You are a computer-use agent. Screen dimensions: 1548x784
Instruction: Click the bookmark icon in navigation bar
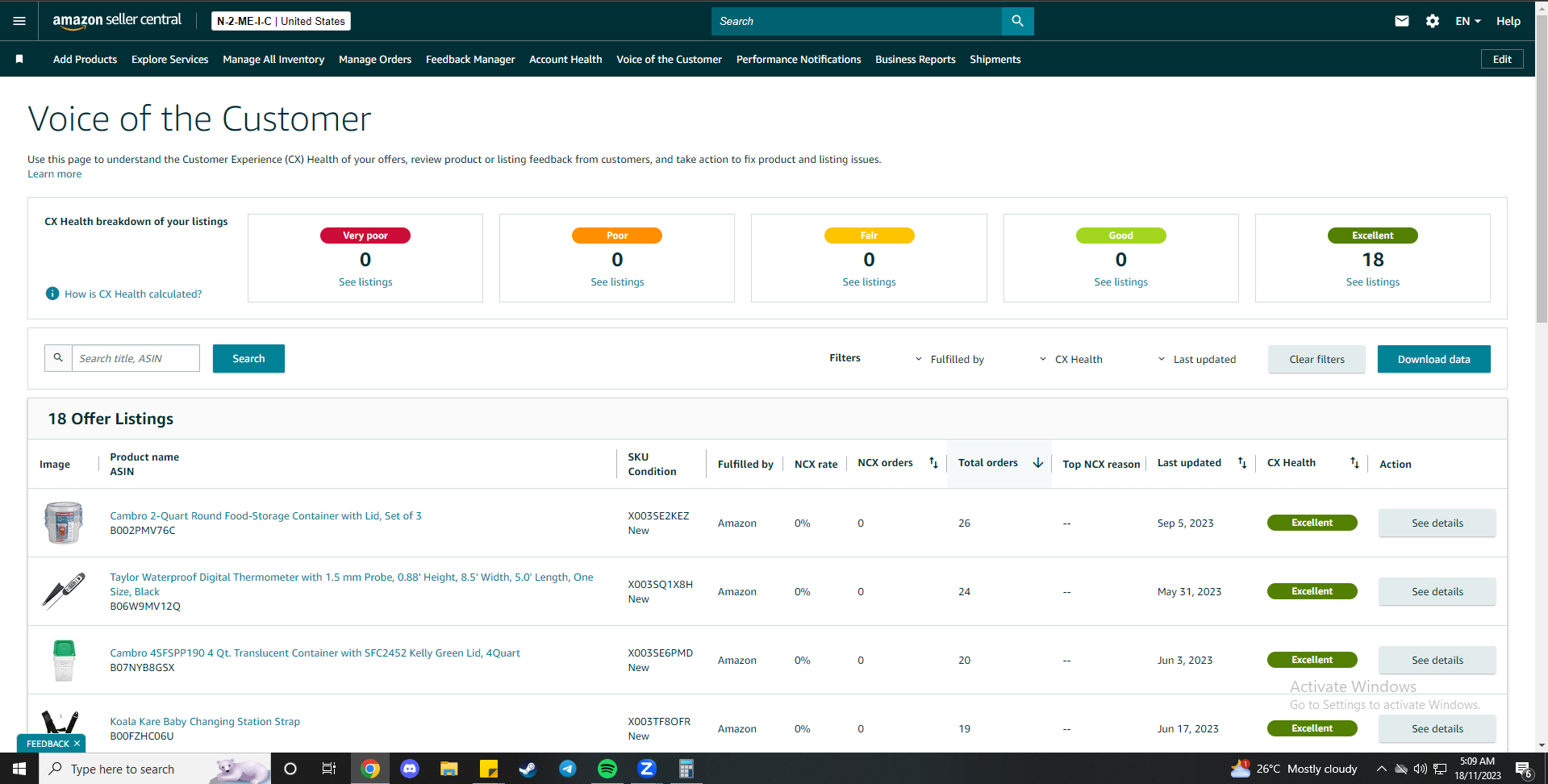pyautogui.click(x=19, y=59)
